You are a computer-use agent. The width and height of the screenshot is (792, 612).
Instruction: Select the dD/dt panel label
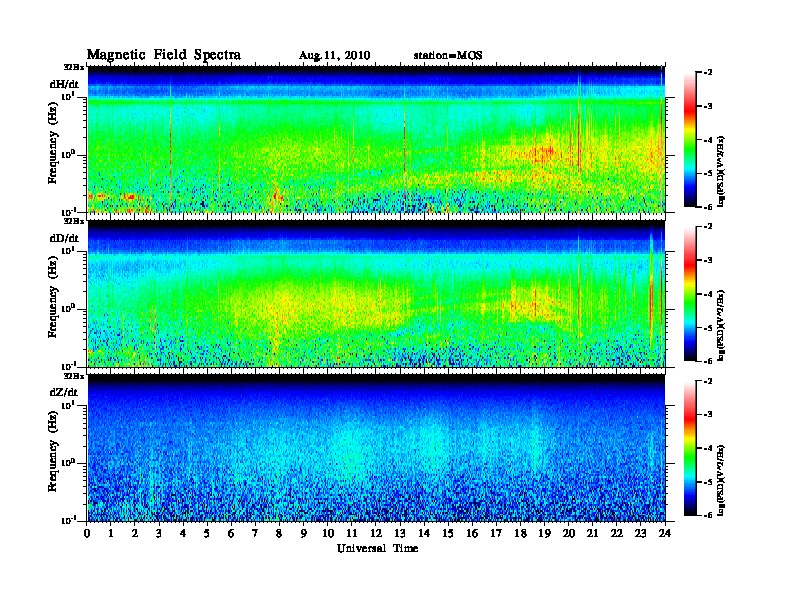click(x=64, y=238)
